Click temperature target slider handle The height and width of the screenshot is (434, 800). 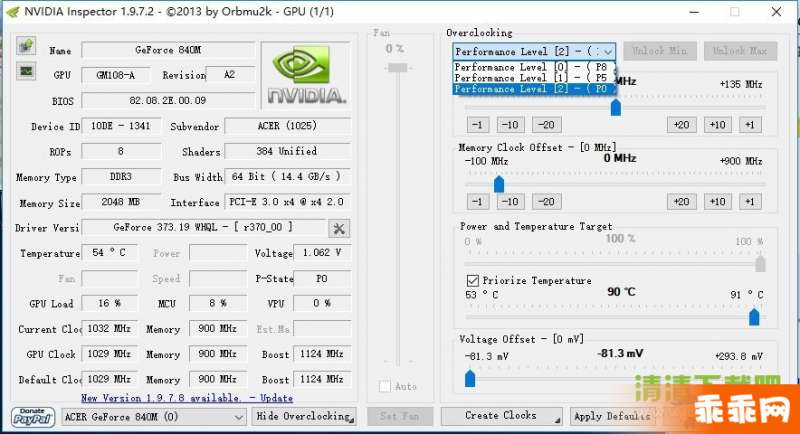tap(754, 317)
